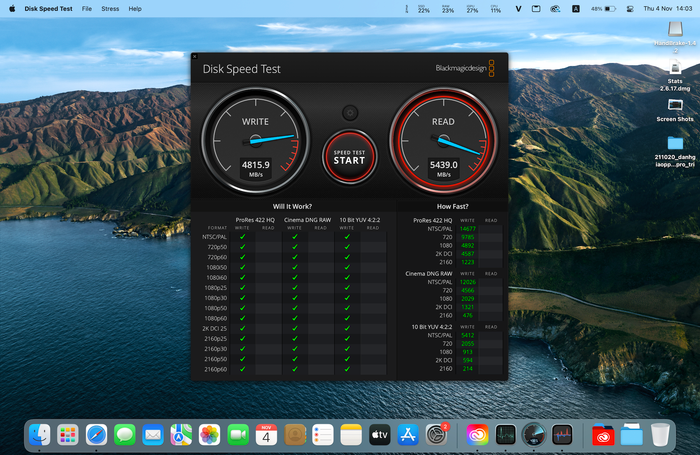Click the 720p50 format row label
This screenshot has width=700, height=455.
click(217, 247)
